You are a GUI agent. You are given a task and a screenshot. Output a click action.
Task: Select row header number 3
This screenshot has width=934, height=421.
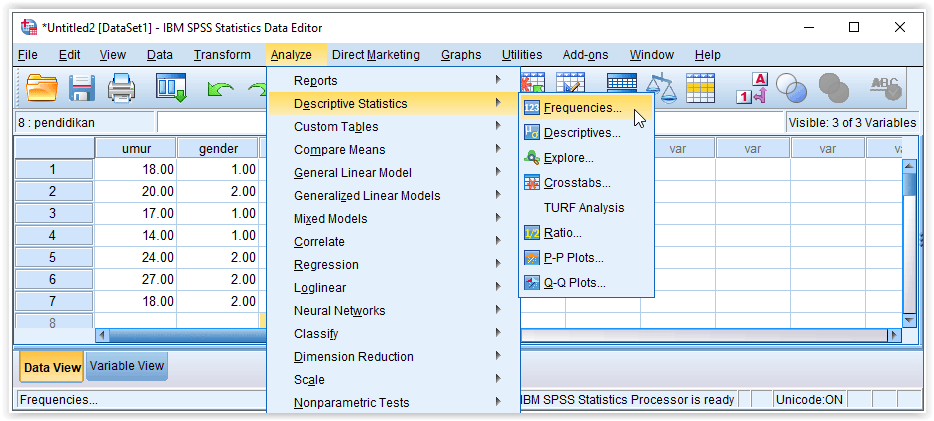pyautogui.click(x=53, y=213)
